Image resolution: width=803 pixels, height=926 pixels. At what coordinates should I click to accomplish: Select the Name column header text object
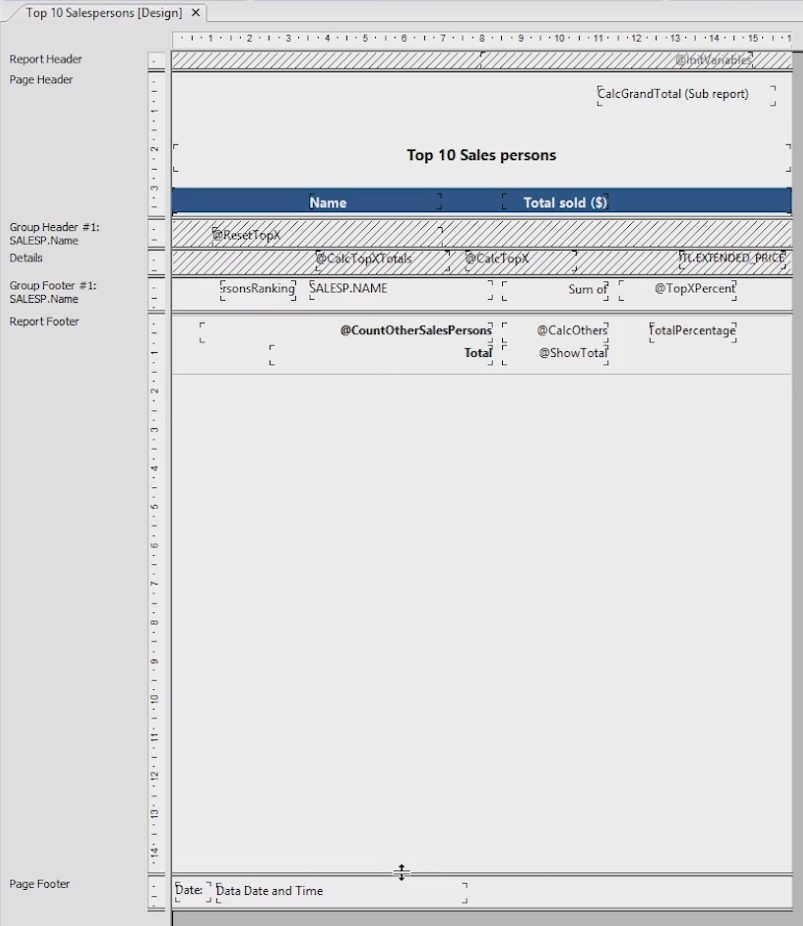tap(328, 202)
